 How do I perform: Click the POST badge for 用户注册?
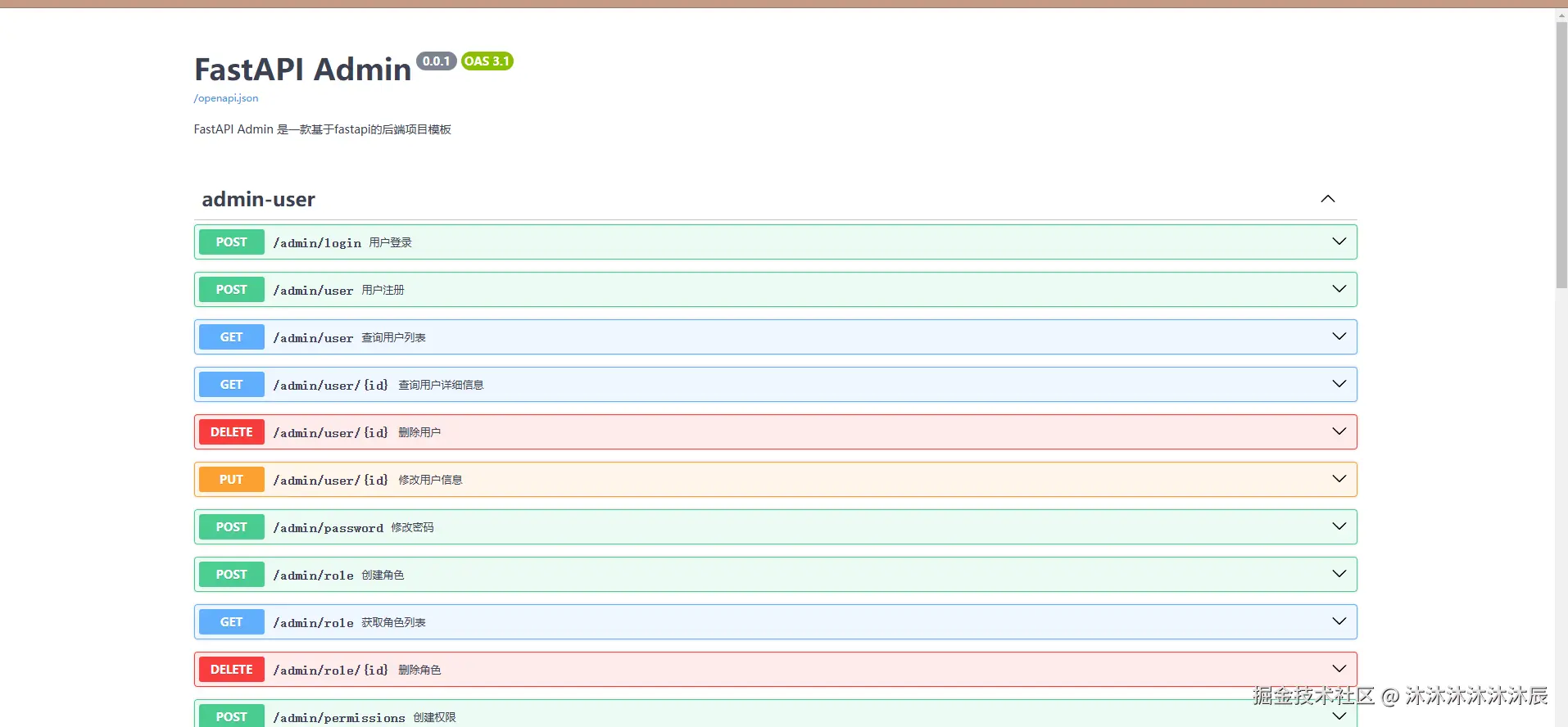click(232, 290)
